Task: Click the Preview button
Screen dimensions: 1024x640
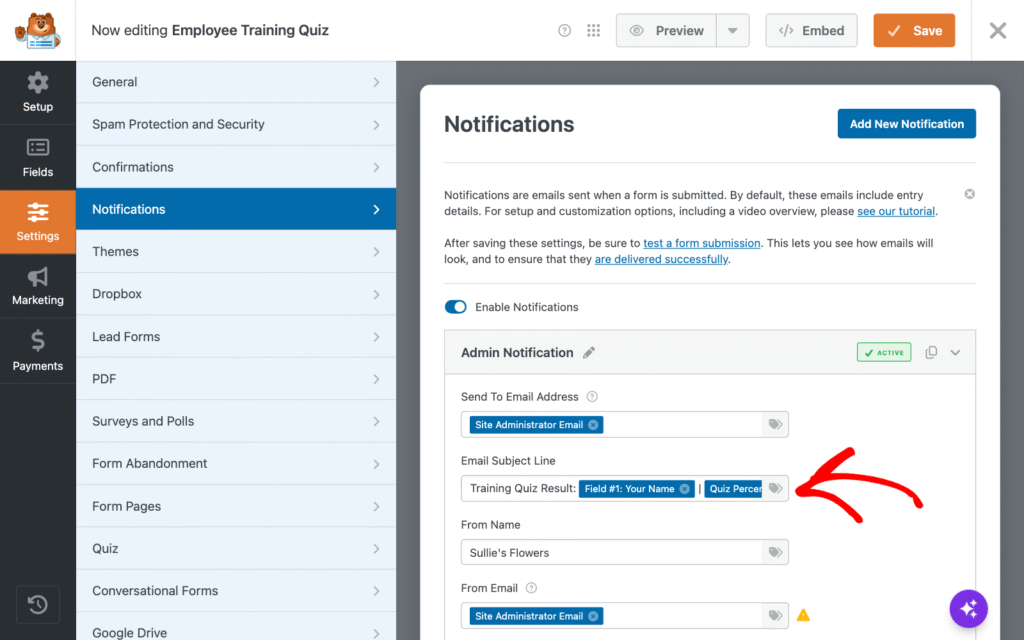Action: pos(666,31)
